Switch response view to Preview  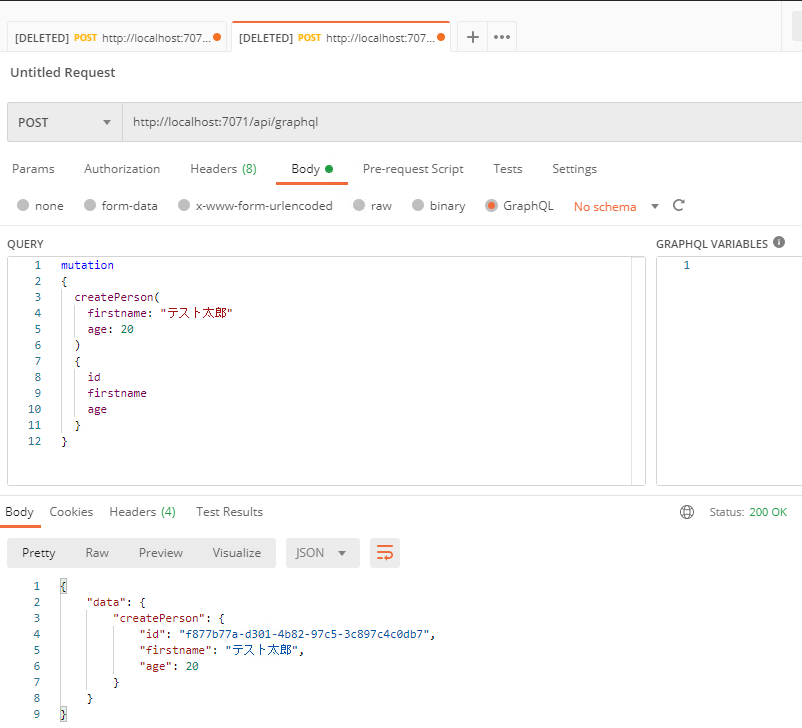(161, 553)
